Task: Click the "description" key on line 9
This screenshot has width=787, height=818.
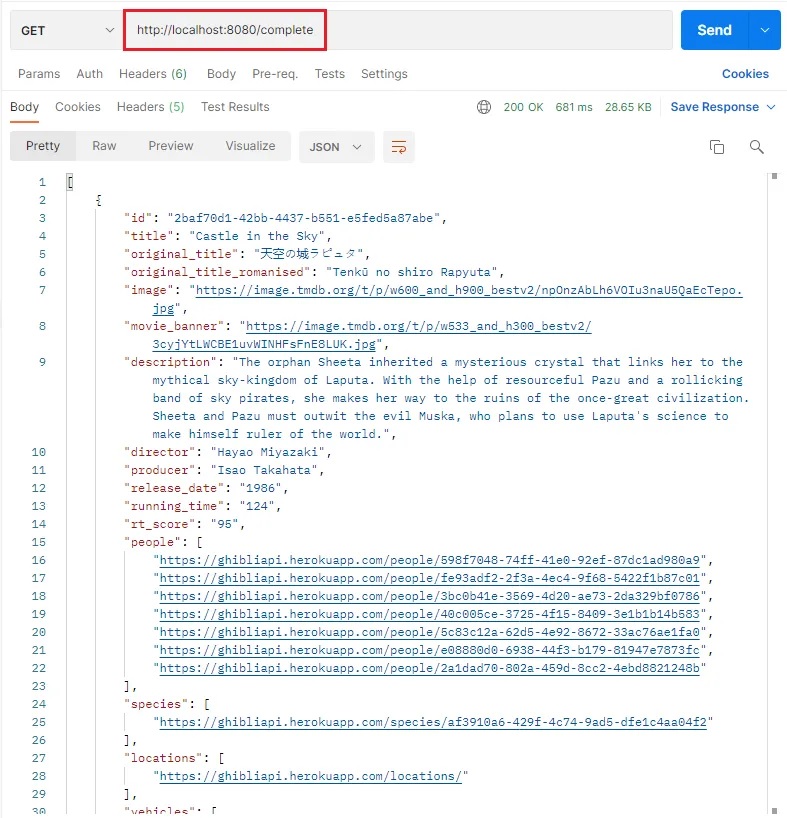Action: pyautogui.click(x=170, y=362)
